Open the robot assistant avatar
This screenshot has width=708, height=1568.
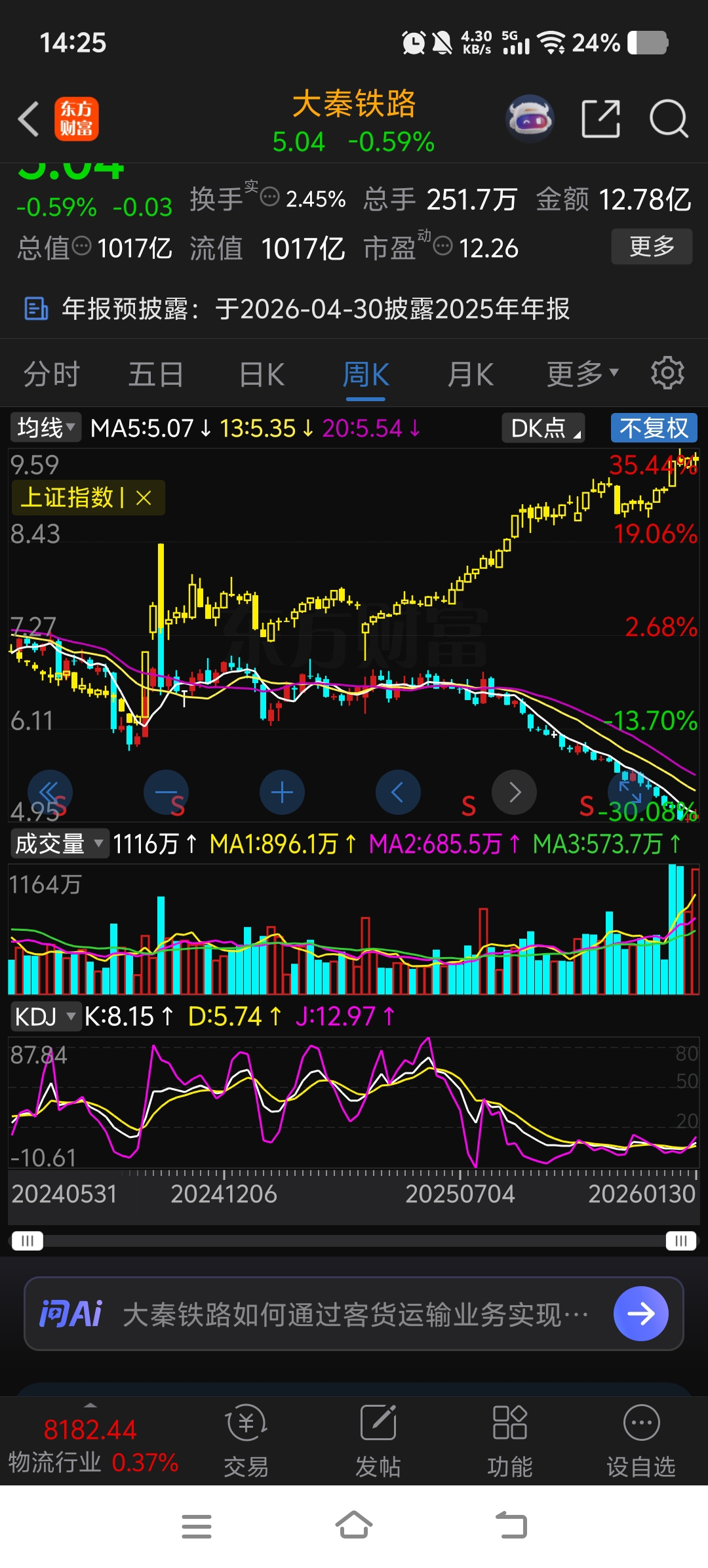(530, 119)
